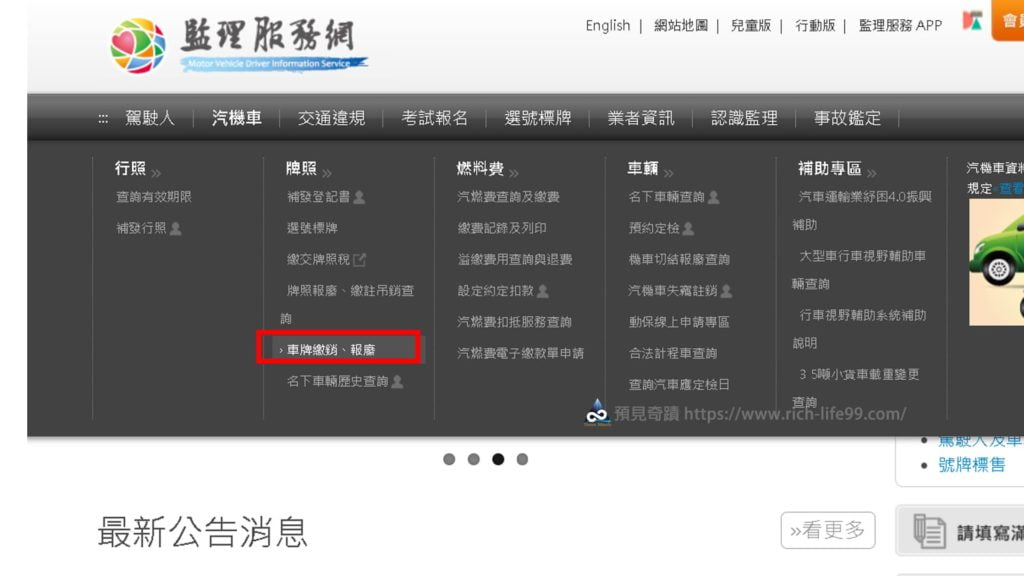1024x576 pixels.
Task: Switch site language to English
Action: (607, 25)
